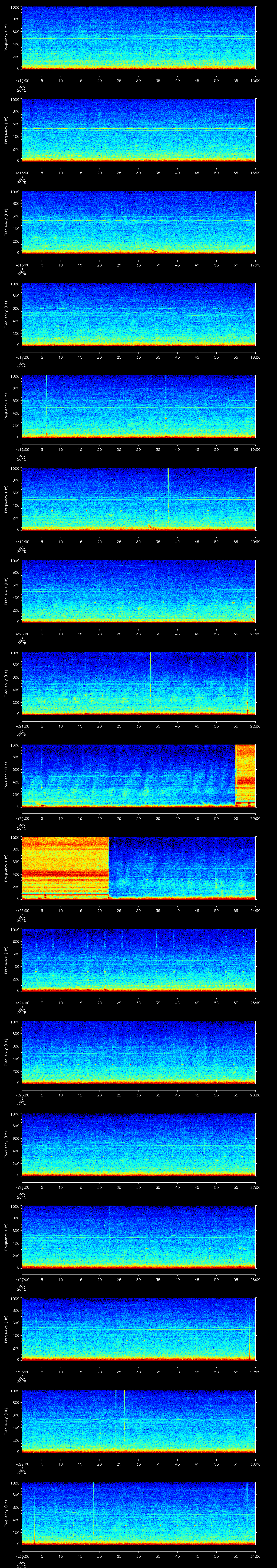
Task: Click the loud orange noise region in 4:23:00 spectrogram
Action: [65, 866]
